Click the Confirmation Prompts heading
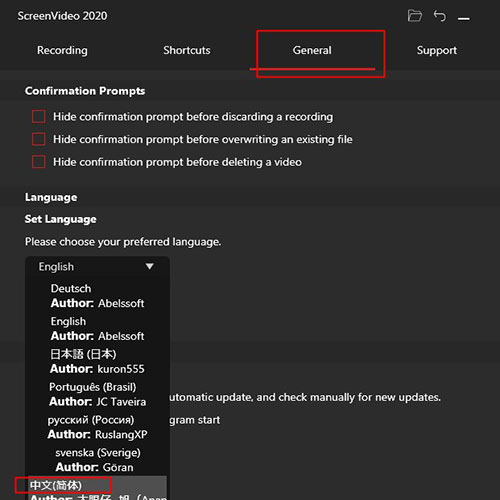This screenshot has height=500, width=500. [x=85, y=91]
